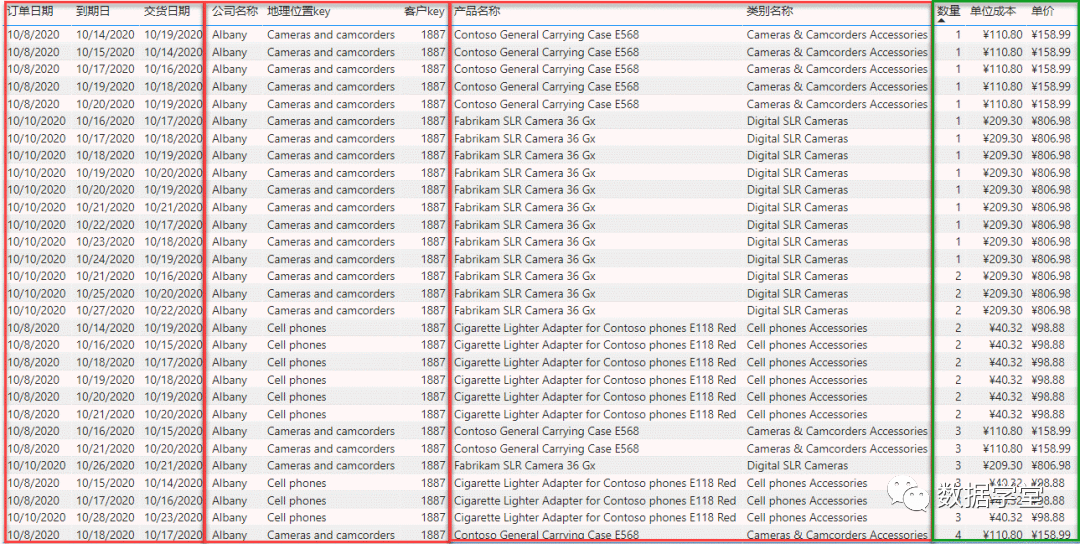Click ¥806.98 price in row due 10/24/2020
The image size is (1080, 544).
click(x=1051, y=259)
